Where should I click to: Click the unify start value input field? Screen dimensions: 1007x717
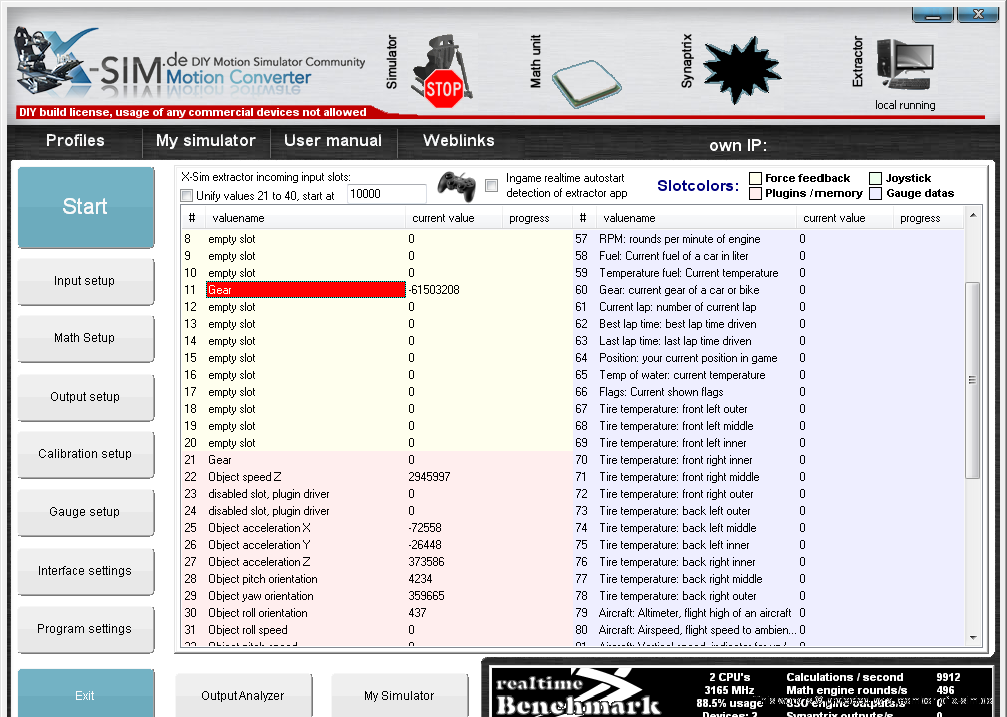(x=386, y=194)
